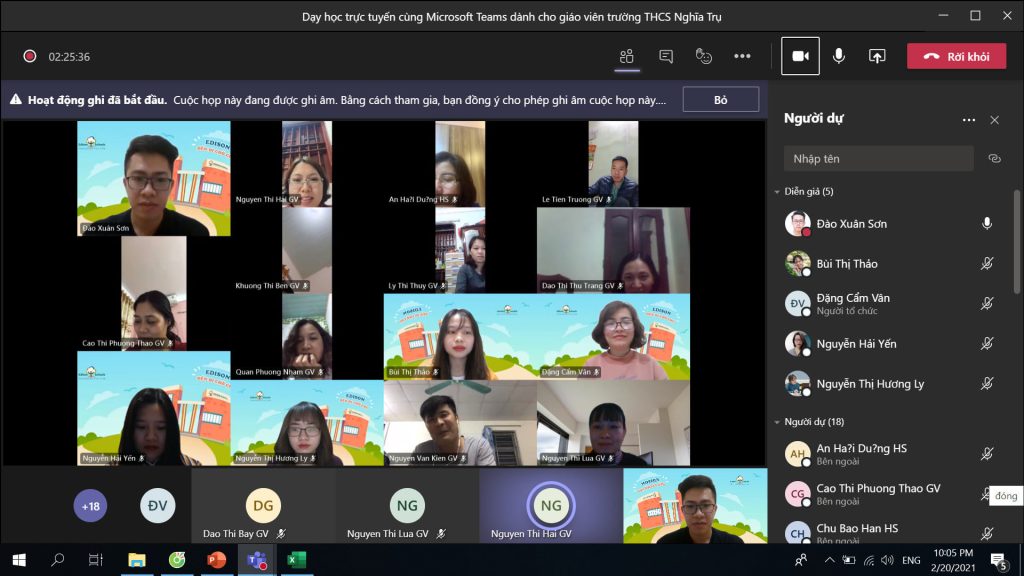
Task: Click the share content tray icon
Action: tap(877, 57)
